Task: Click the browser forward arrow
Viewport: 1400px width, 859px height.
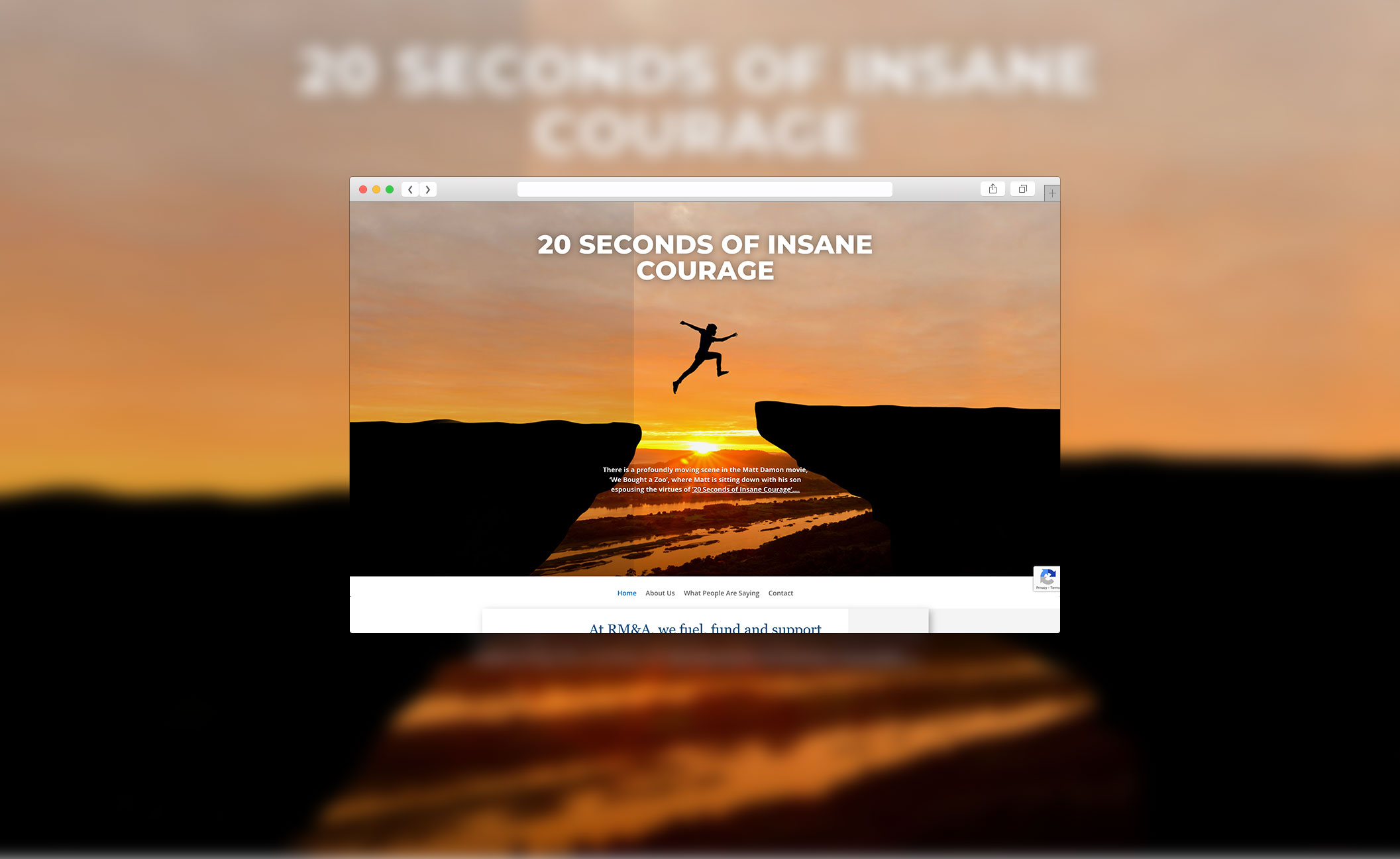Action: click(428, 189)
